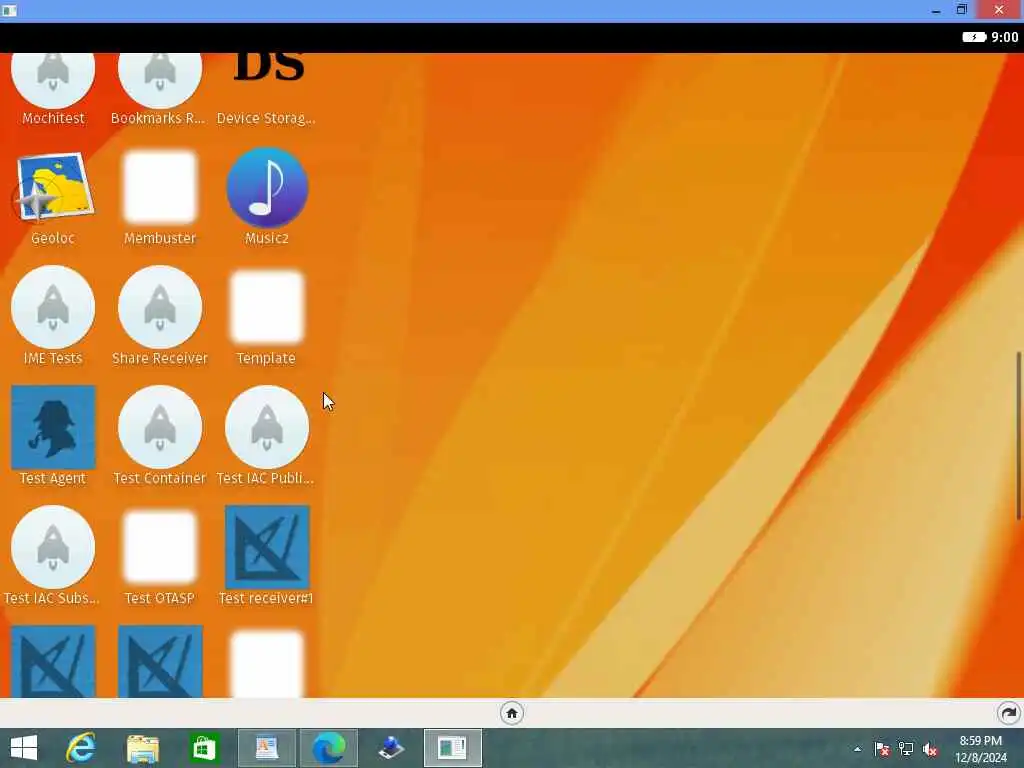The width and height of the screenshot is (1024, 768).
Task: Click the rotate screen button in simulator bar
Action: [1008, 713]
